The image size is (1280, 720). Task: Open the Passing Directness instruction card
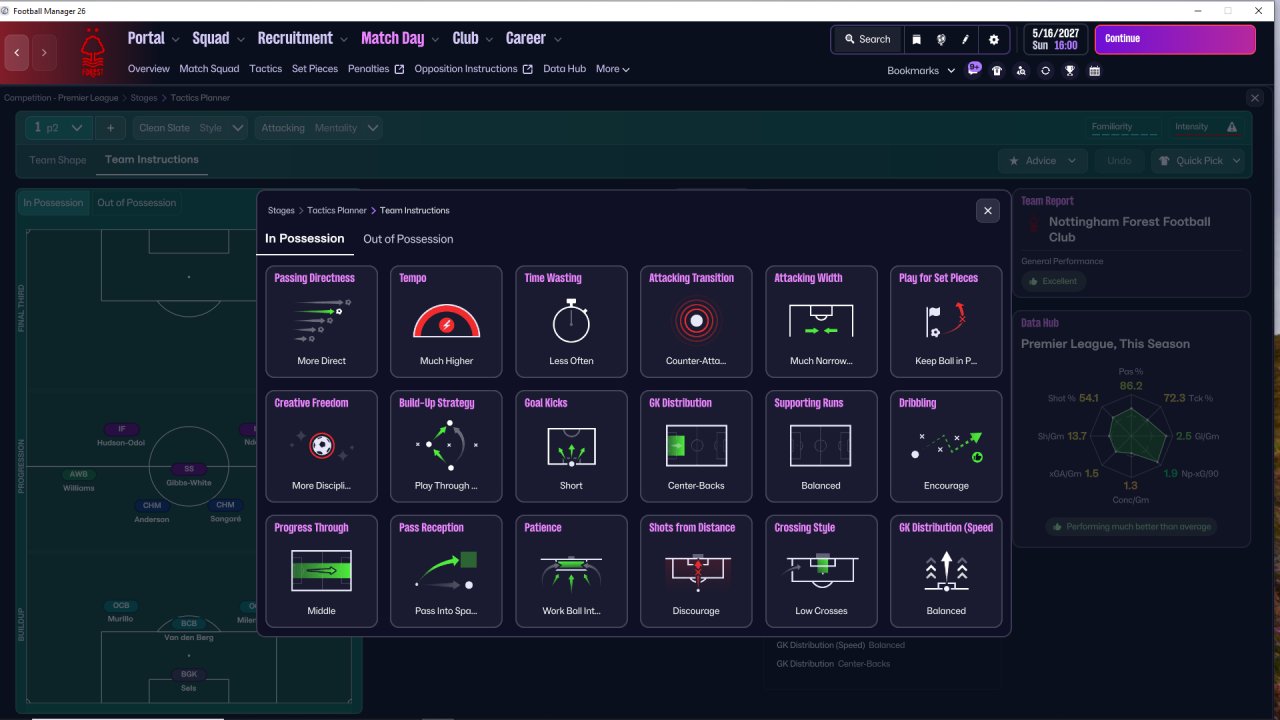pos(321,321)
